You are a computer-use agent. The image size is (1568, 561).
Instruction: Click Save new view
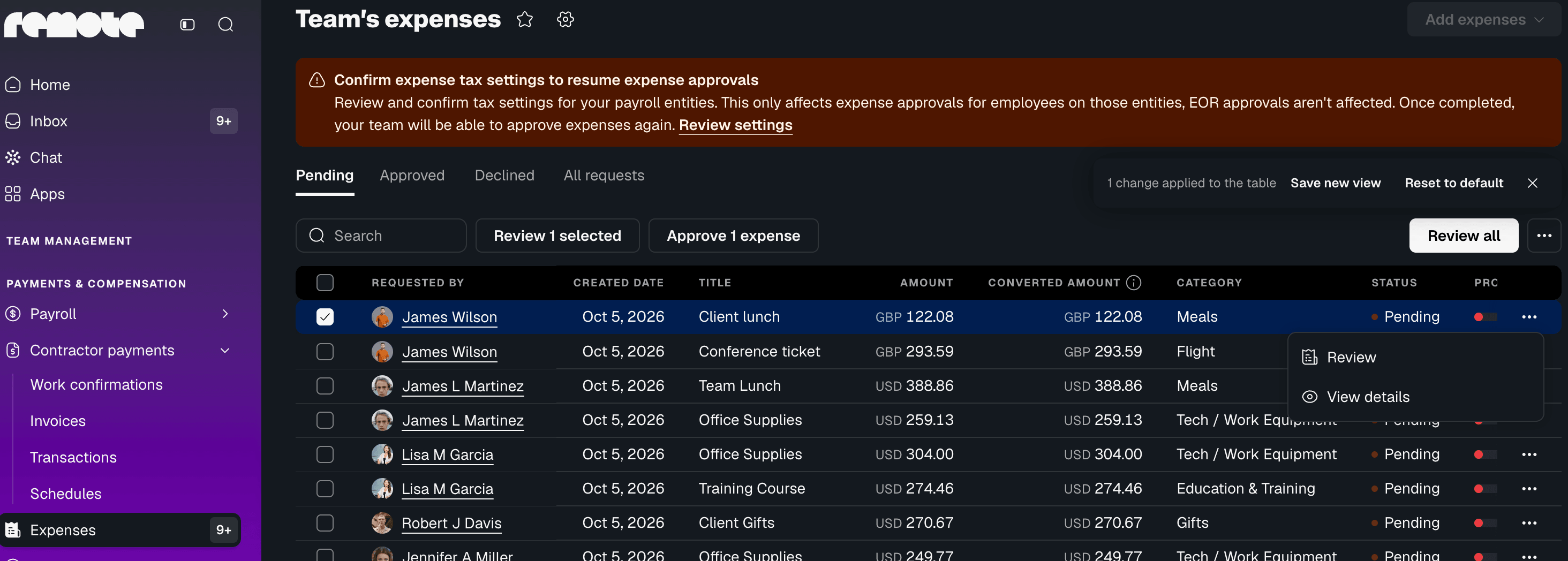(1336, 183)
